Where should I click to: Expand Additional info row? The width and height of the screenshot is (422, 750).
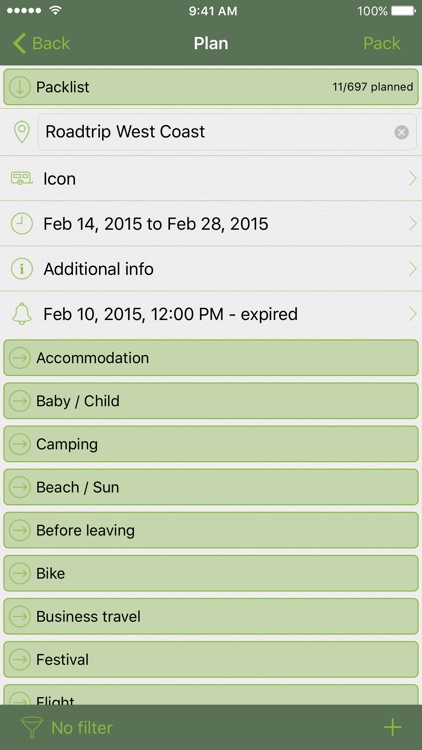[211, 269]
